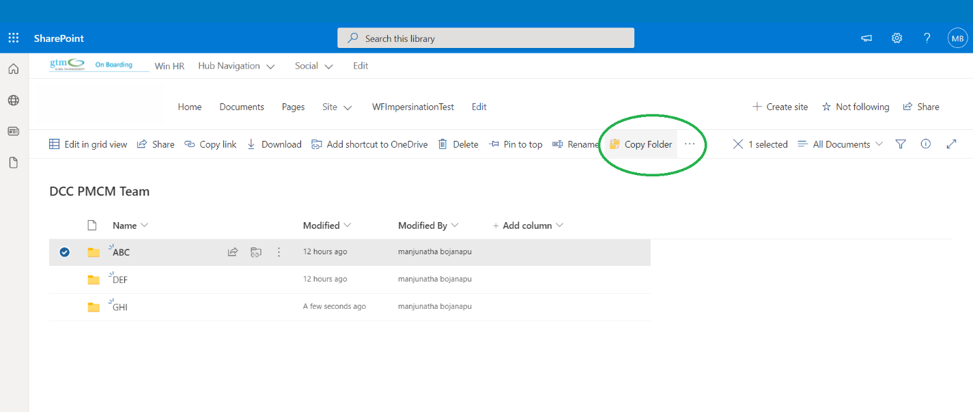Screen dimensions: 973x412
Task: Clear the 1 selected items
Action: (x=738, y=144)
